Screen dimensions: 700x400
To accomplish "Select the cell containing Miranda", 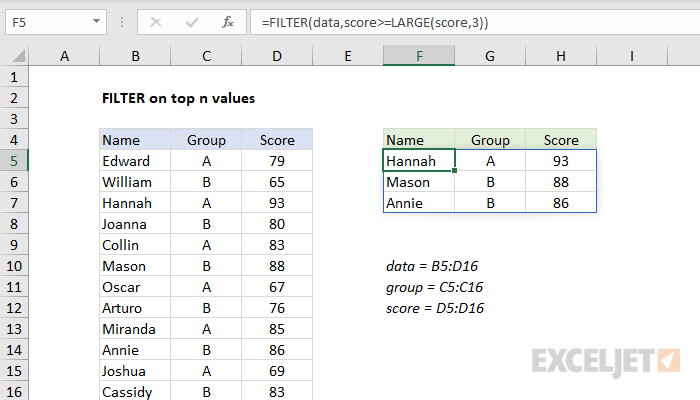I will 135,329.
